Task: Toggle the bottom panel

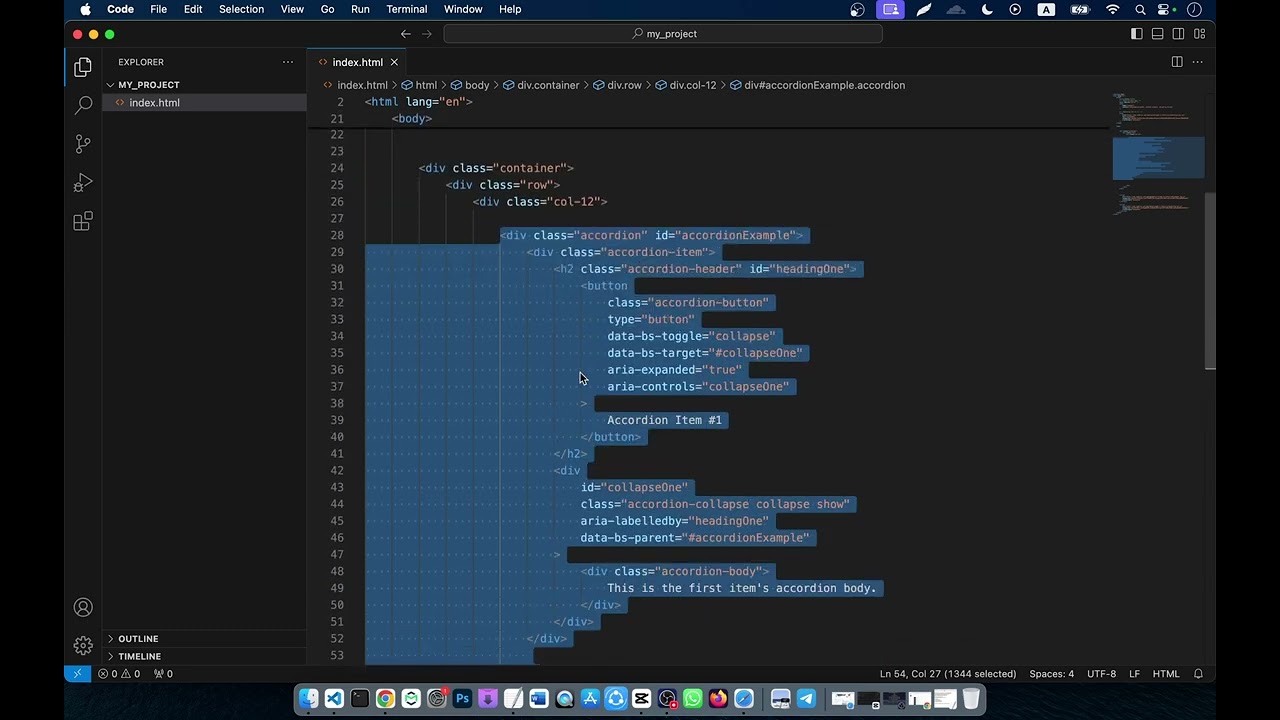Action: tap(1158, 34)
